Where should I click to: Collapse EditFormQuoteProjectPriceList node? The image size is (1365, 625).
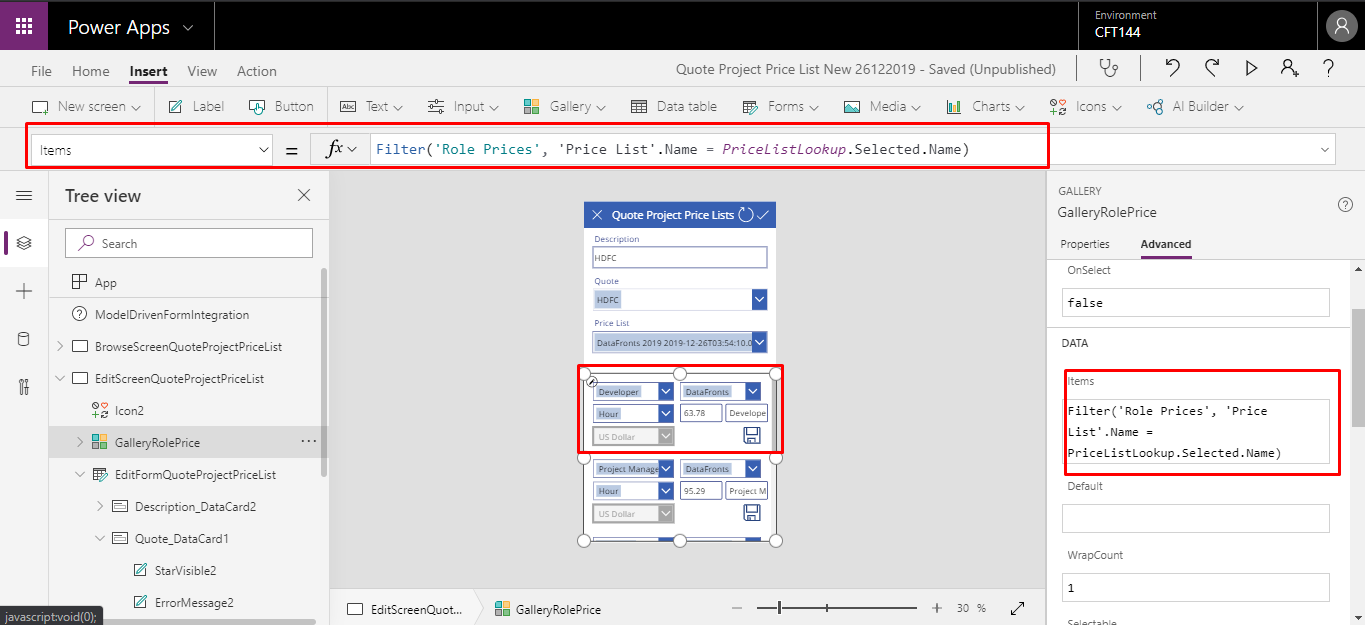[79, 474]
